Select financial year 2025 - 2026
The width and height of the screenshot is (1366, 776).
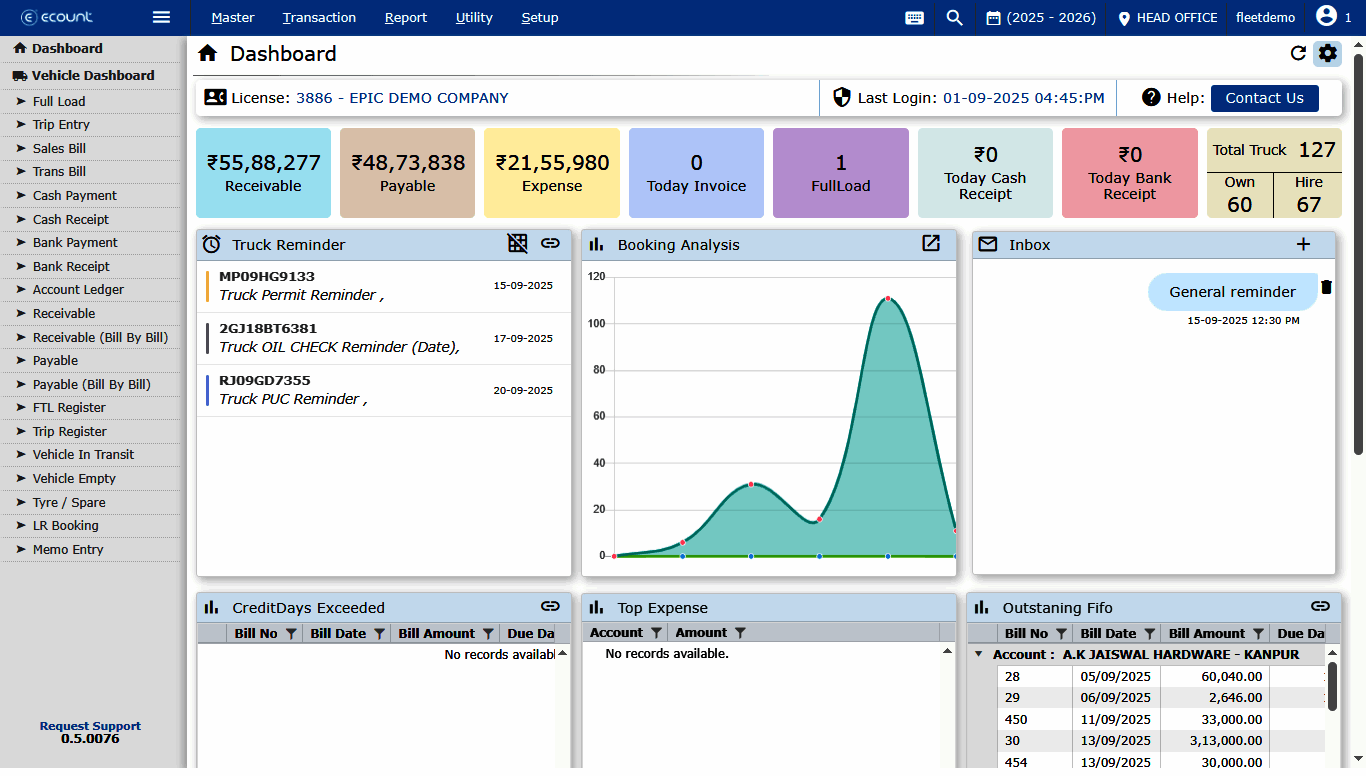(x=1040, y=18)
